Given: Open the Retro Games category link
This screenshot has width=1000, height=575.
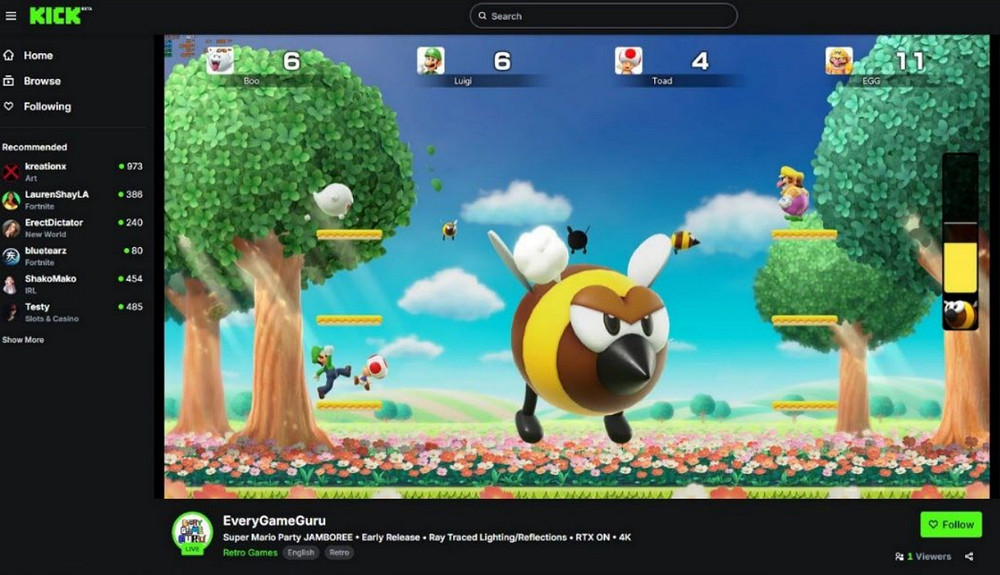Looking at the screenshot, I should (x=249, y=552).
